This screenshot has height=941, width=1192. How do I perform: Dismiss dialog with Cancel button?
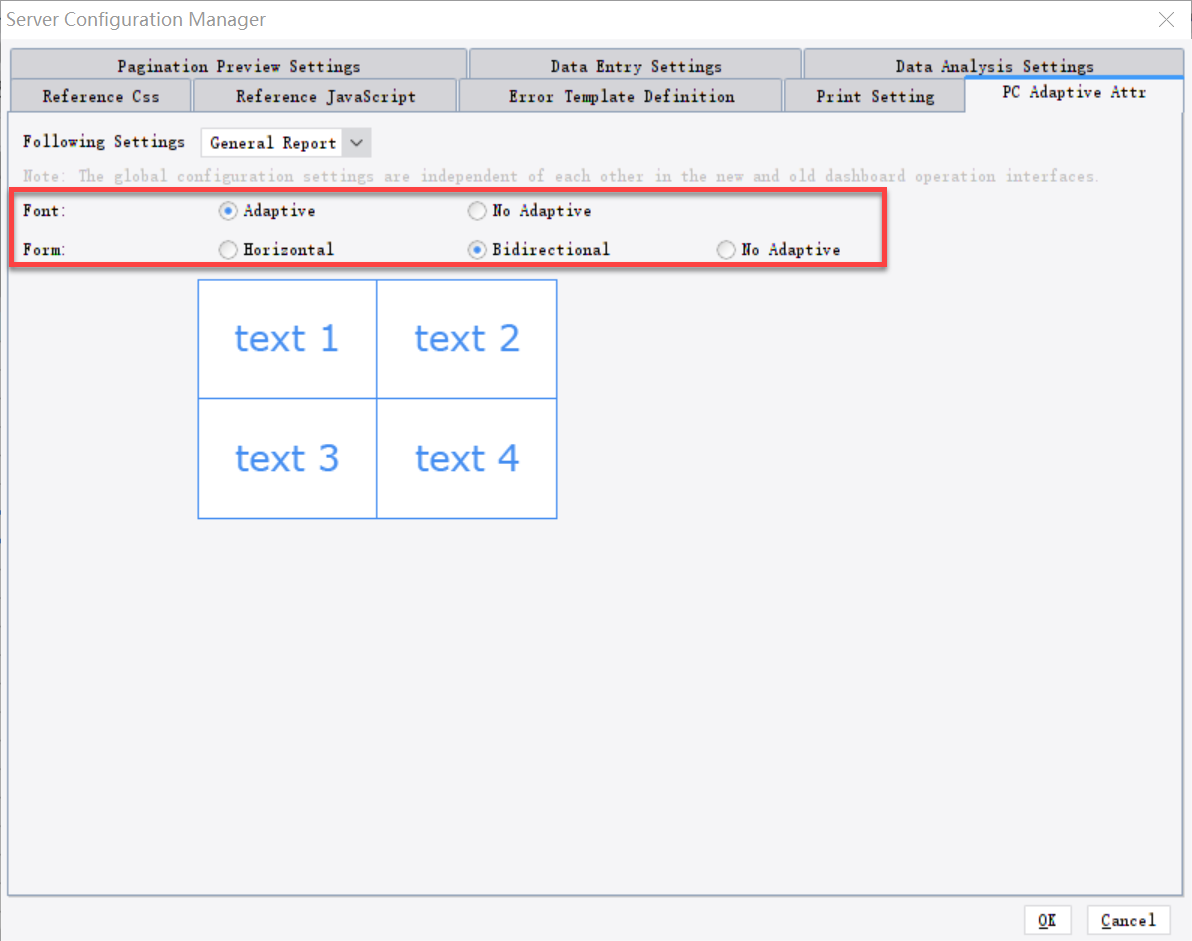tap(1128, 920)
